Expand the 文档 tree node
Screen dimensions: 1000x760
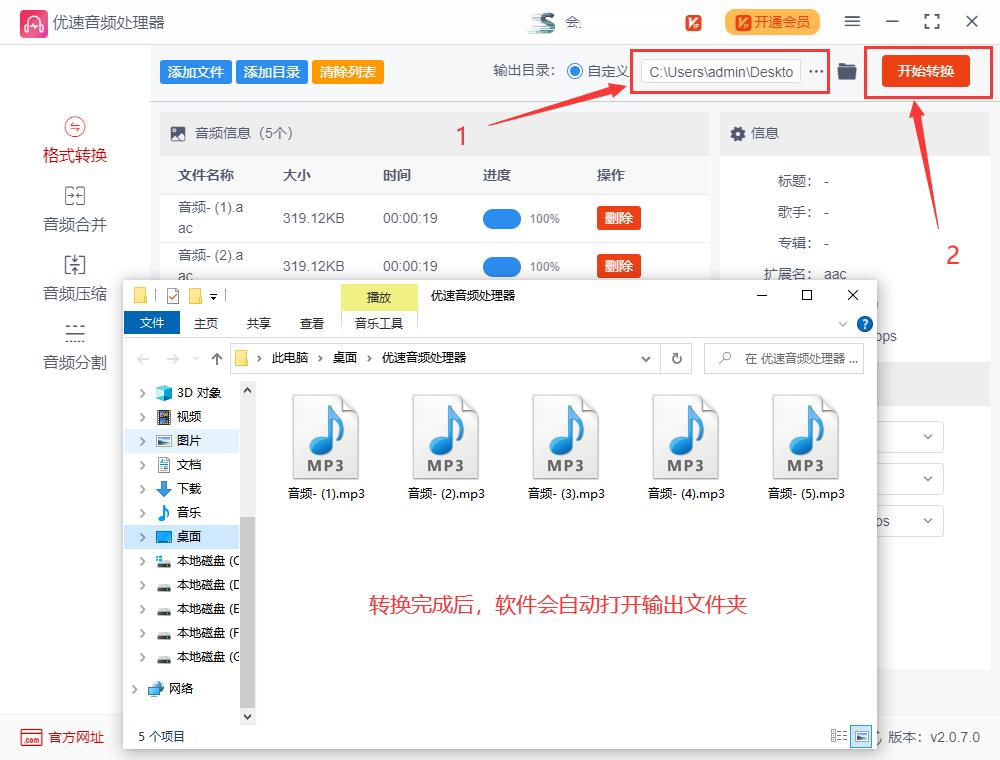point(142,465)
